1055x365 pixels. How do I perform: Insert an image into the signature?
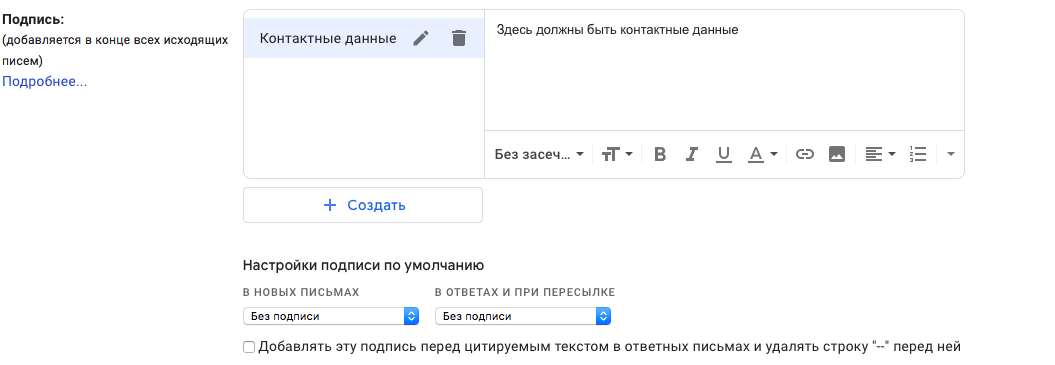point(836,154)
